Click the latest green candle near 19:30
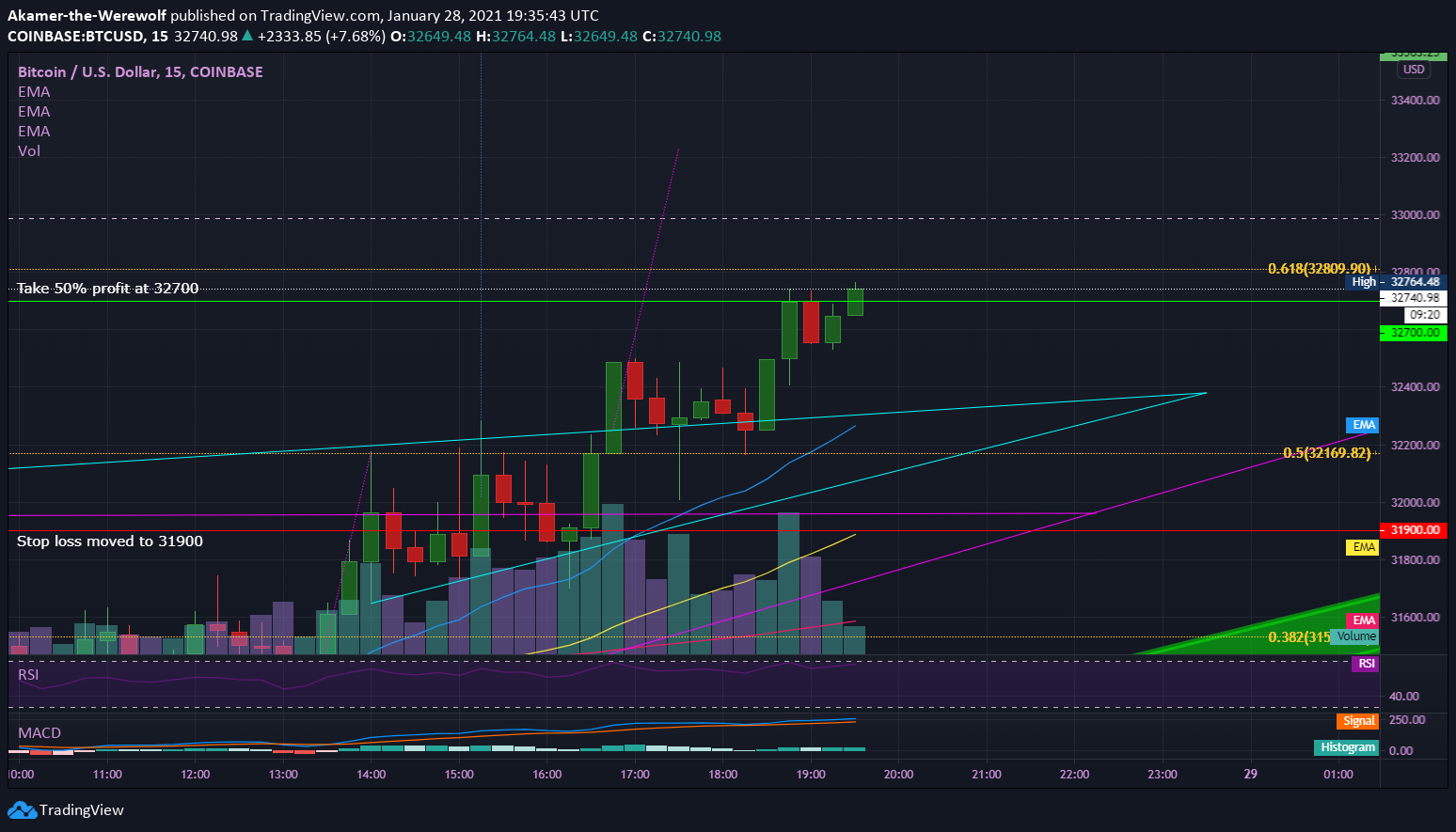Viewport: 1456px width, 832px height. tap(855, 302)
